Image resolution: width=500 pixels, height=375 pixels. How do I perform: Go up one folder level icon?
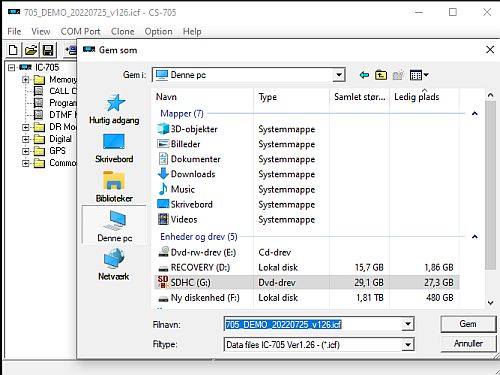tap(381, 75)
